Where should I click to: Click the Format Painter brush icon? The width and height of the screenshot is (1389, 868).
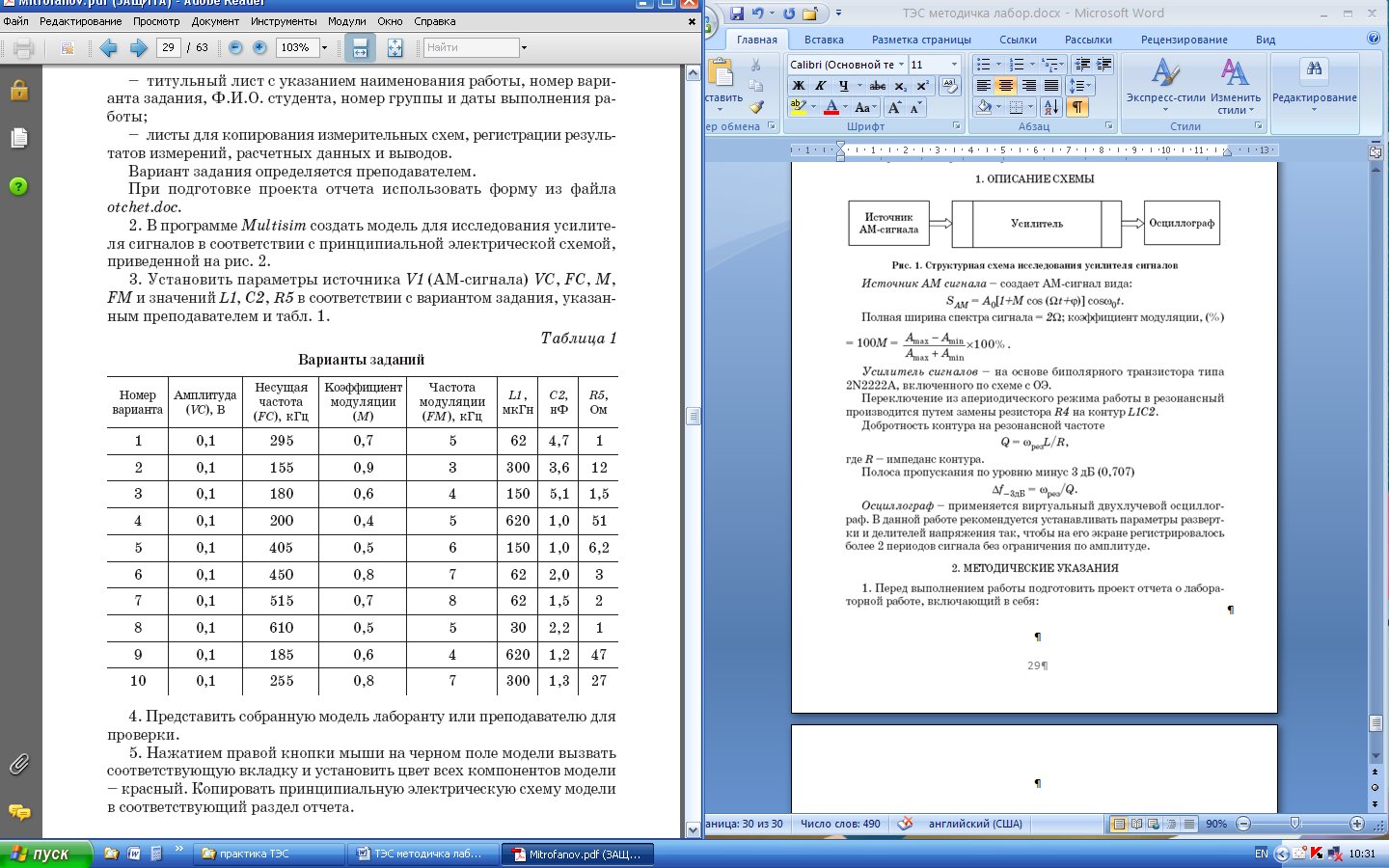756,107
